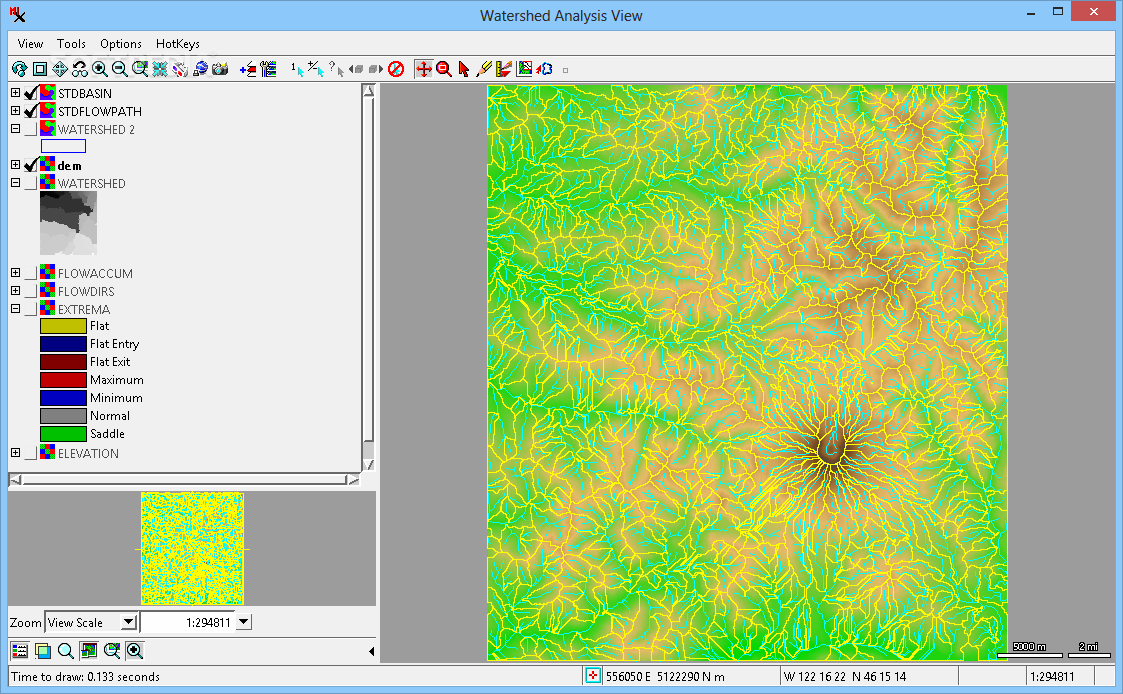Click the zoom-with-map icon in bottom toolbar

pyautogui.click(x=112, y=650)
